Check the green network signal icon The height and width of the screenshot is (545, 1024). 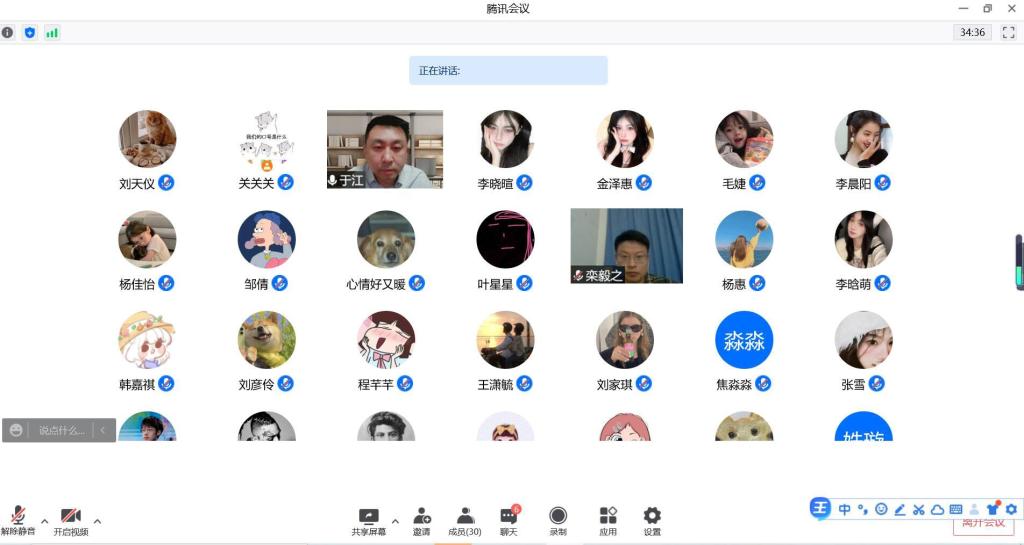(x=52, y=32)
